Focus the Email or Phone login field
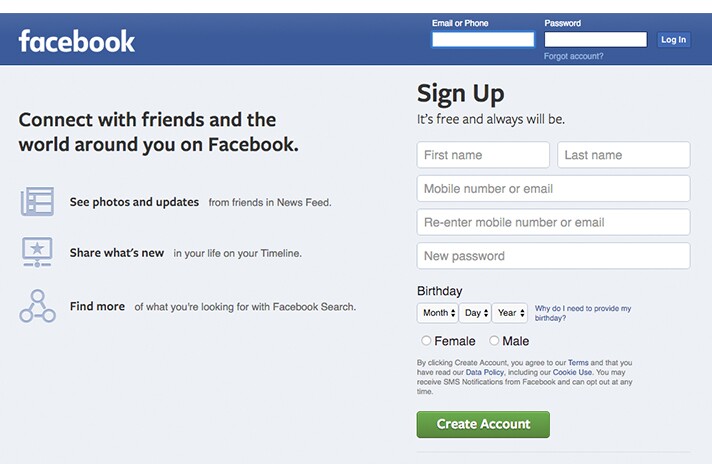 pyautogui.click(x=483, y=39)
